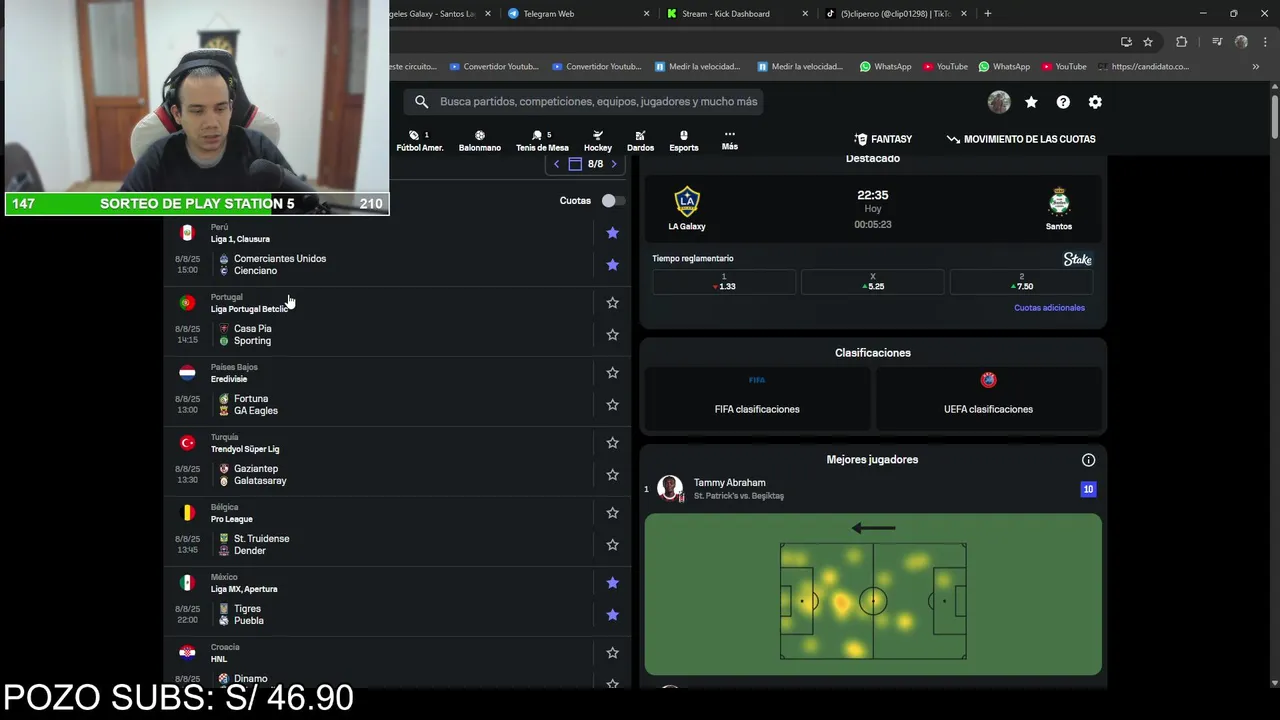Click Tammy Abraham's heatmap image
This screenshot has height=720, width=1280.
click(x=873, y=594)
